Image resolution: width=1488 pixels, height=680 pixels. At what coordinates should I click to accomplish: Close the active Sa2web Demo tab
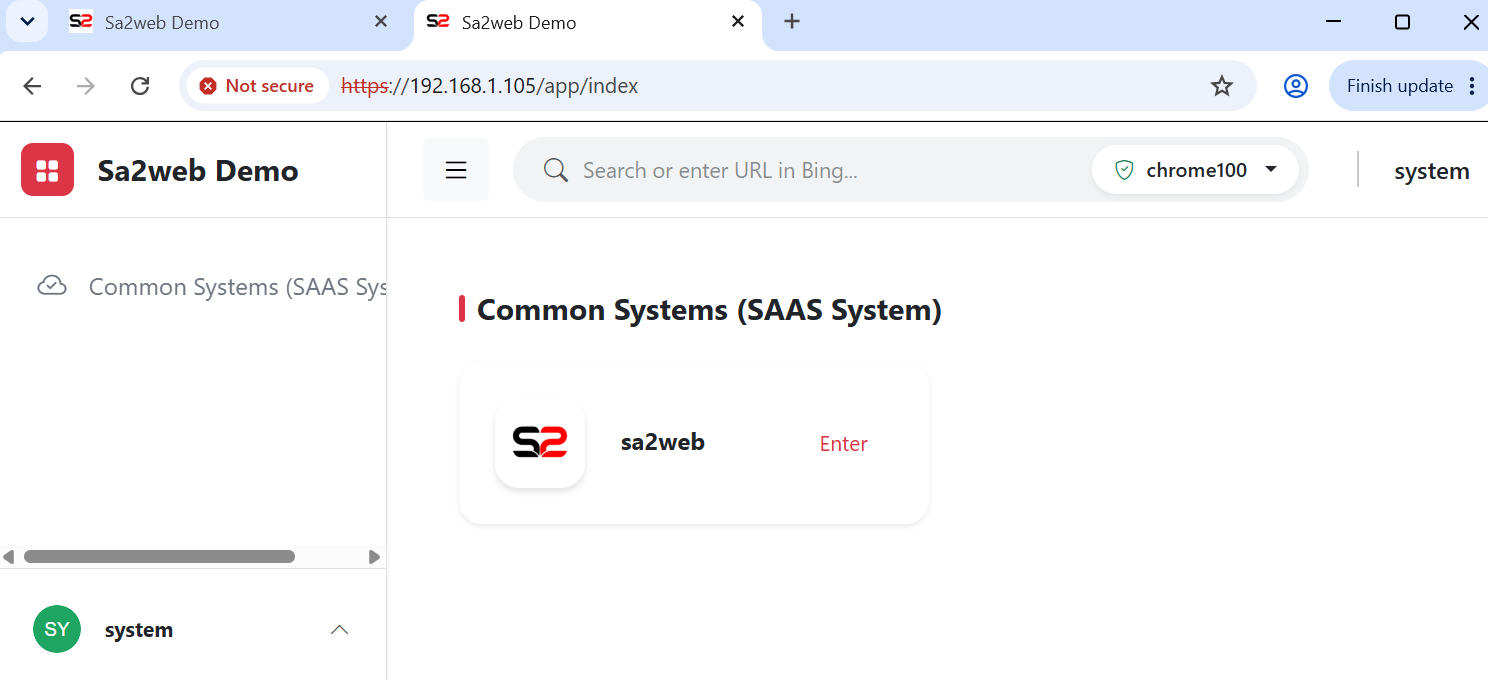[x=738, y=22]
